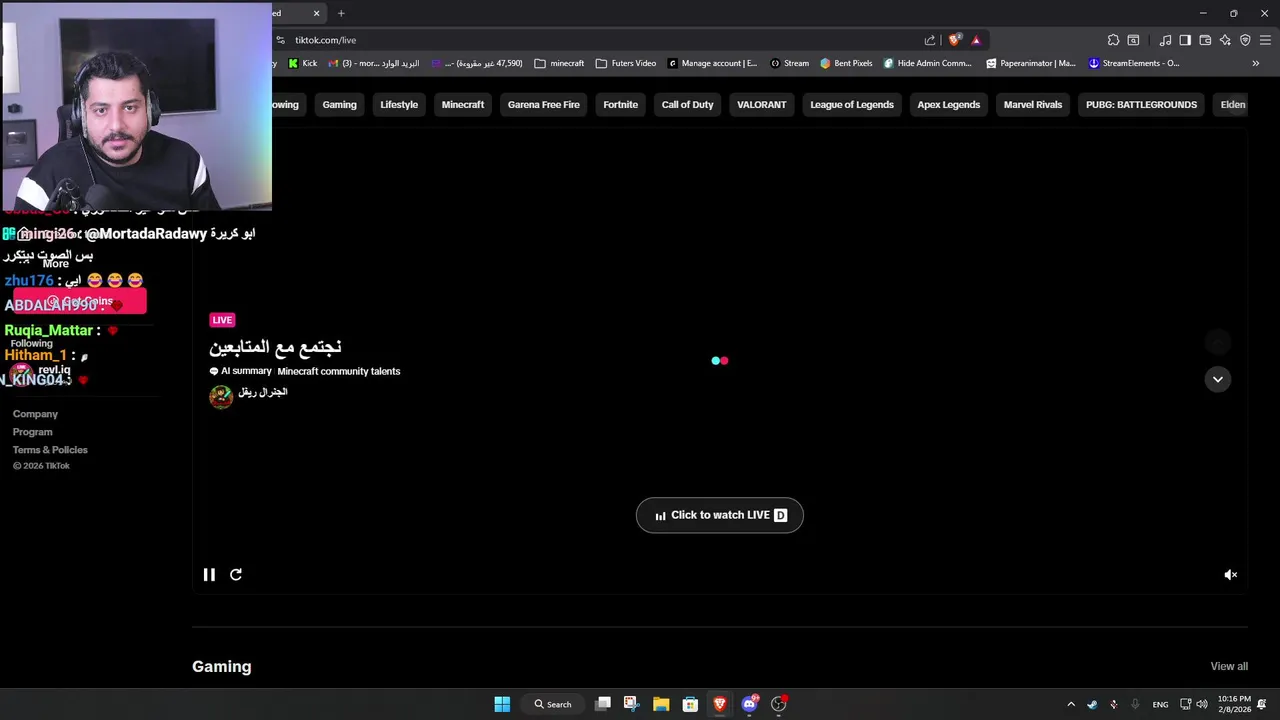Click View all for Gaming section
Screen dimensions: 1280x720
coord(1229,667)
